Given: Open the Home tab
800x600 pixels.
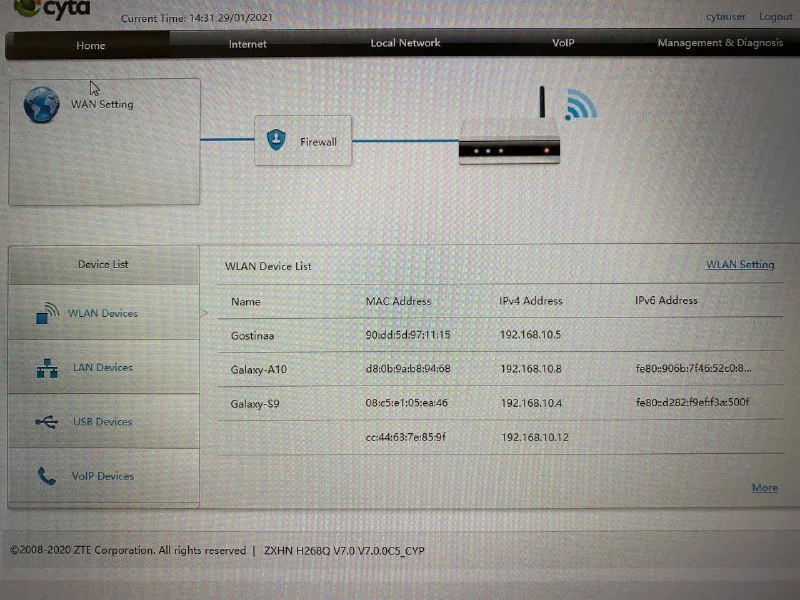Looking at the screenshot, I should coord(90,45).
